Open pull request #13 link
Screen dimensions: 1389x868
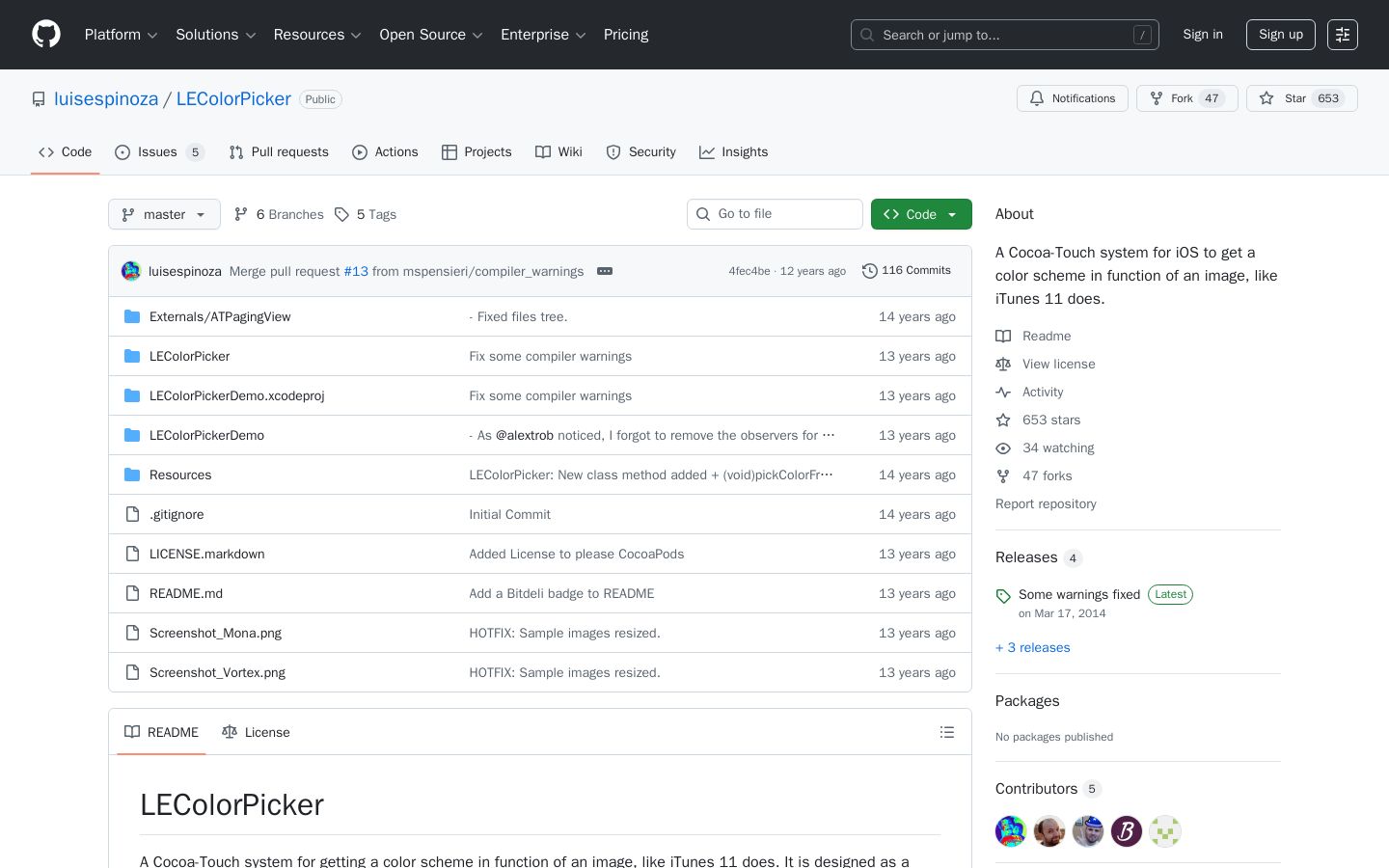(x=356, y=272)
